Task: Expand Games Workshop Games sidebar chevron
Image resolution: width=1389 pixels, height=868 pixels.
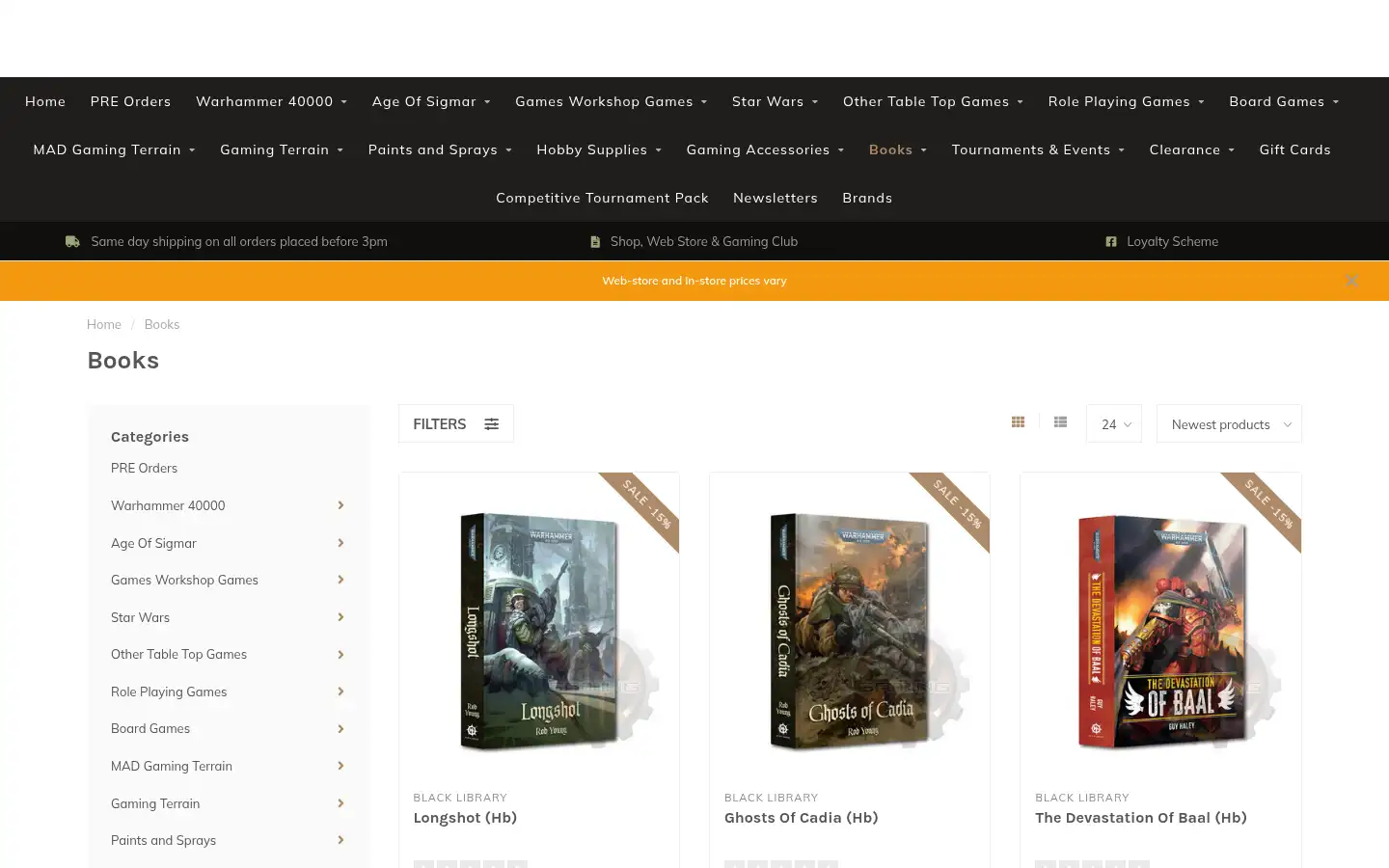Action: pos(340,580)
